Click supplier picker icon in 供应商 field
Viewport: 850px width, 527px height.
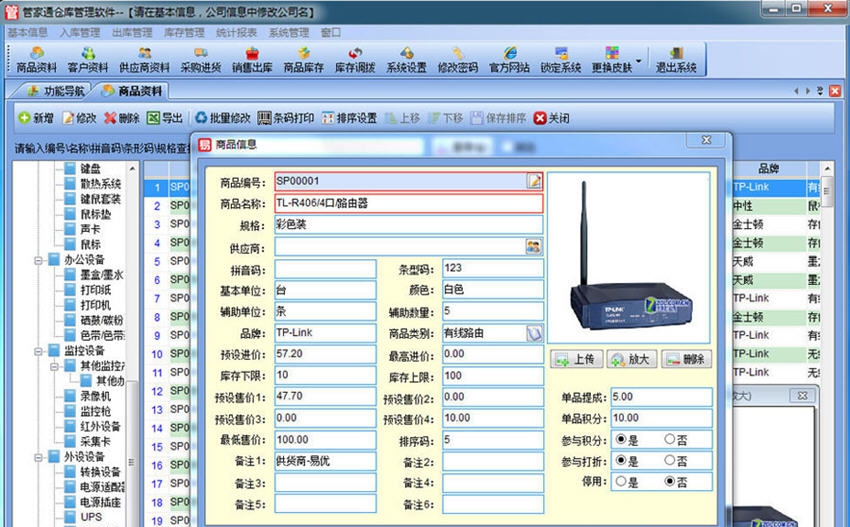click(533, 247)
